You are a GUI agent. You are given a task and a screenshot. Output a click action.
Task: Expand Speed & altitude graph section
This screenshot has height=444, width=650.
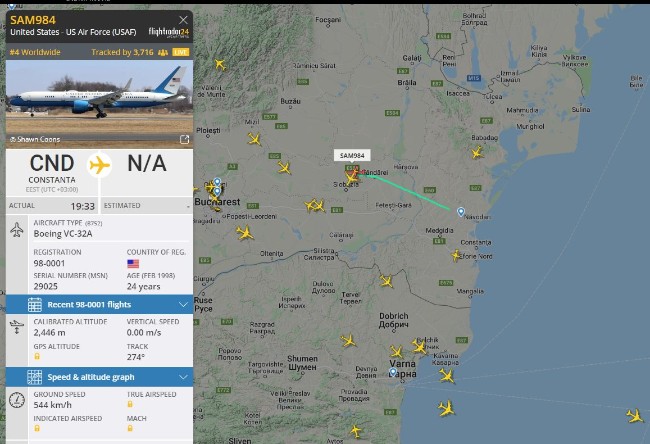pos(99,377)
